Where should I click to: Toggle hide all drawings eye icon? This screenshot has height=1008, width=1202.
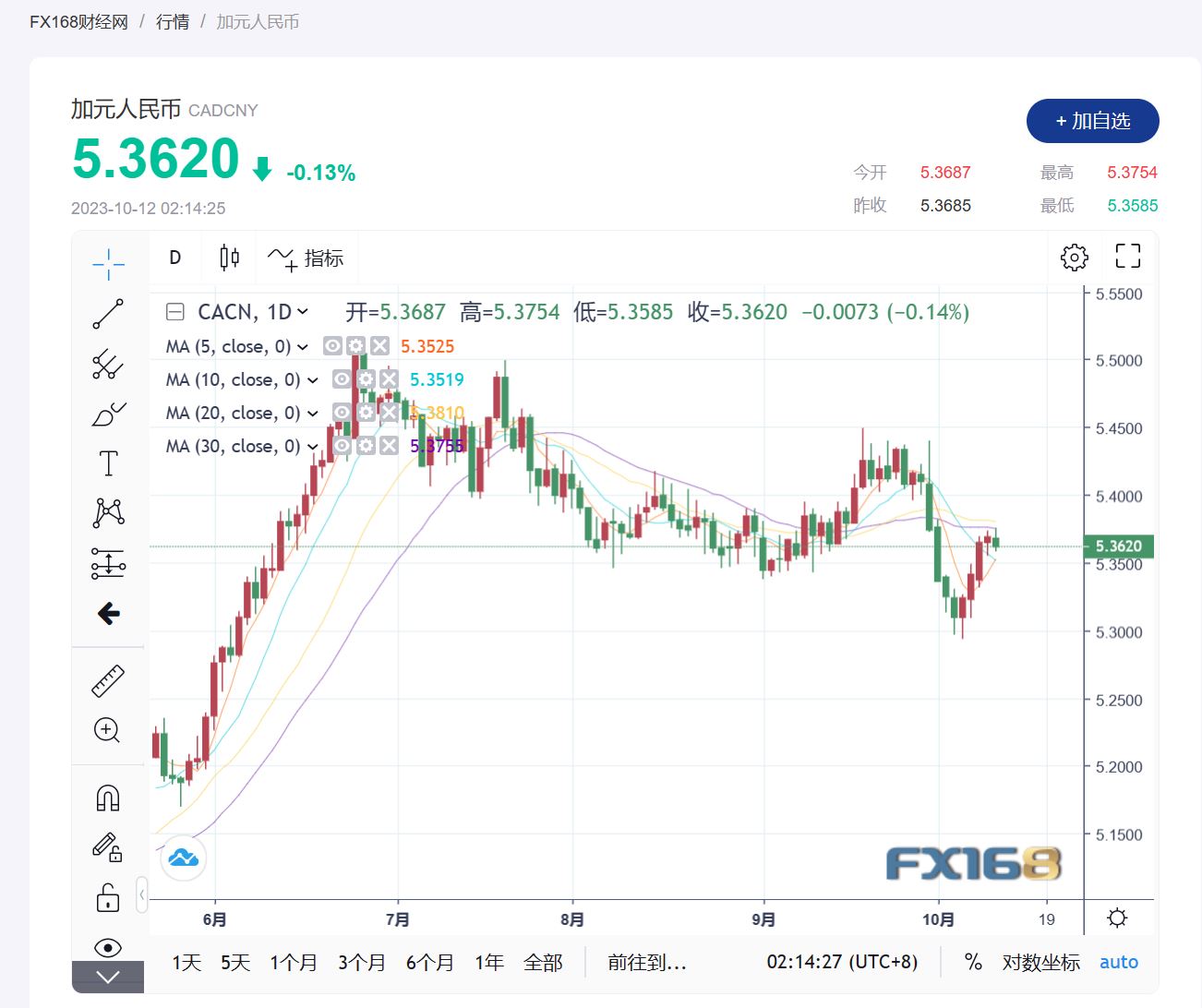point(108,947)
